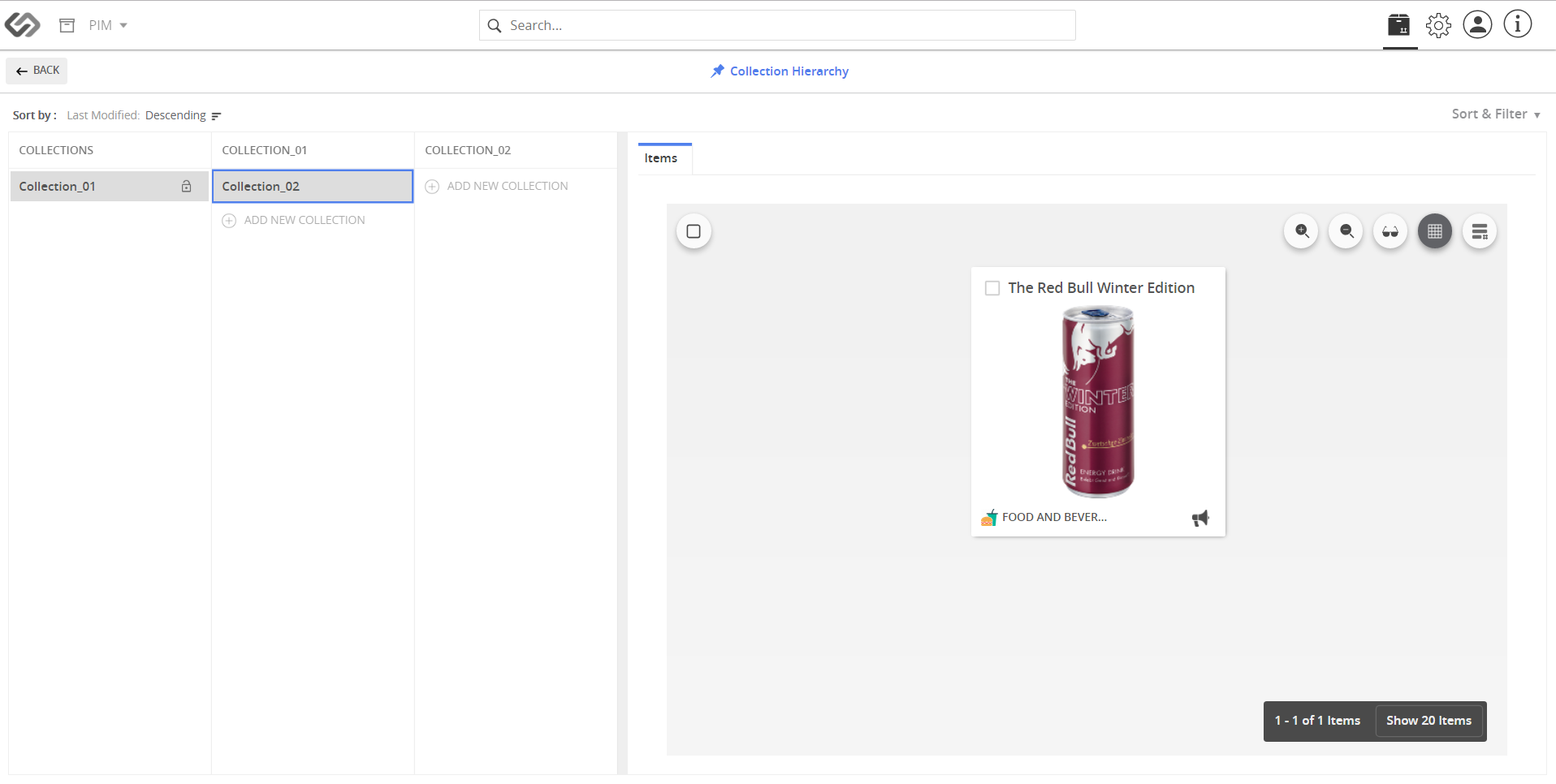Screen dimensions: 1556x784
Task: Switch to grid view layout
Action: pos(1435,231)
